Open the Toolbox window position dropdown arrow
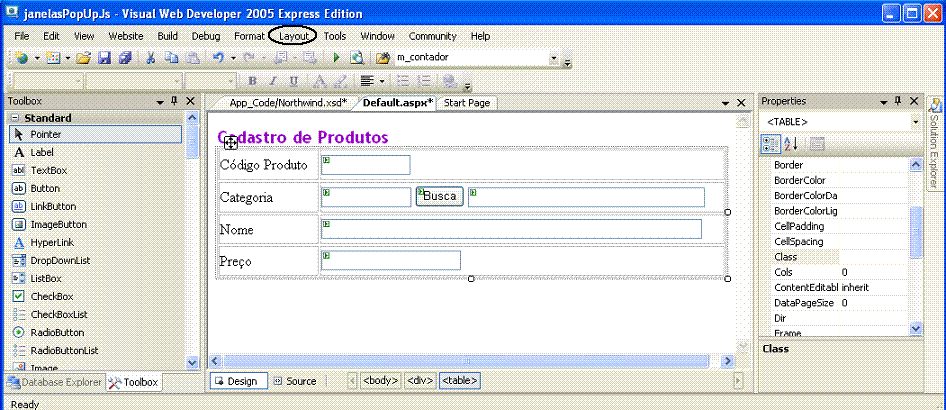This screenshot has width=946, height=410. tap(160, 102)
